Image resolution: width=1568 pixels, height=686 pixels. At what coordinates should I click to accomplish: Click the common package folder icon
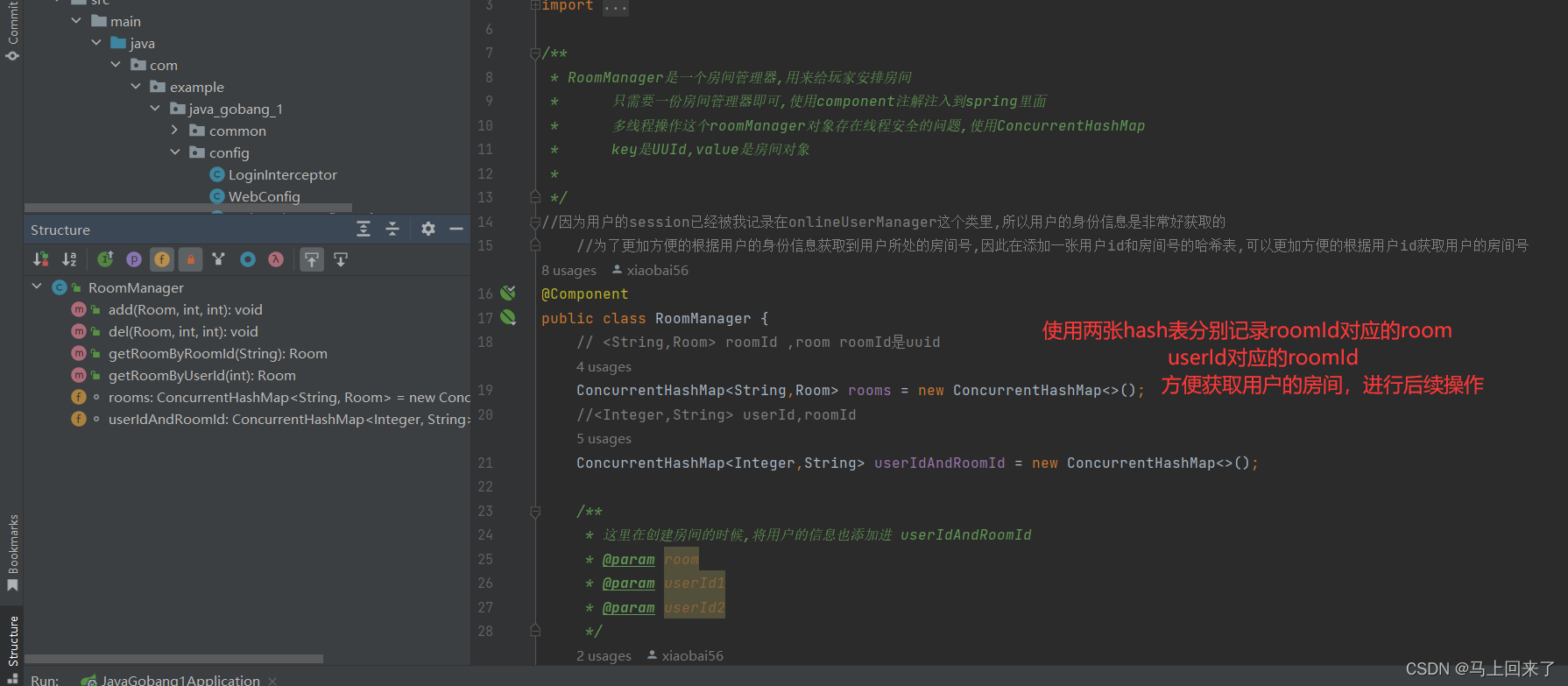[197, 131]
